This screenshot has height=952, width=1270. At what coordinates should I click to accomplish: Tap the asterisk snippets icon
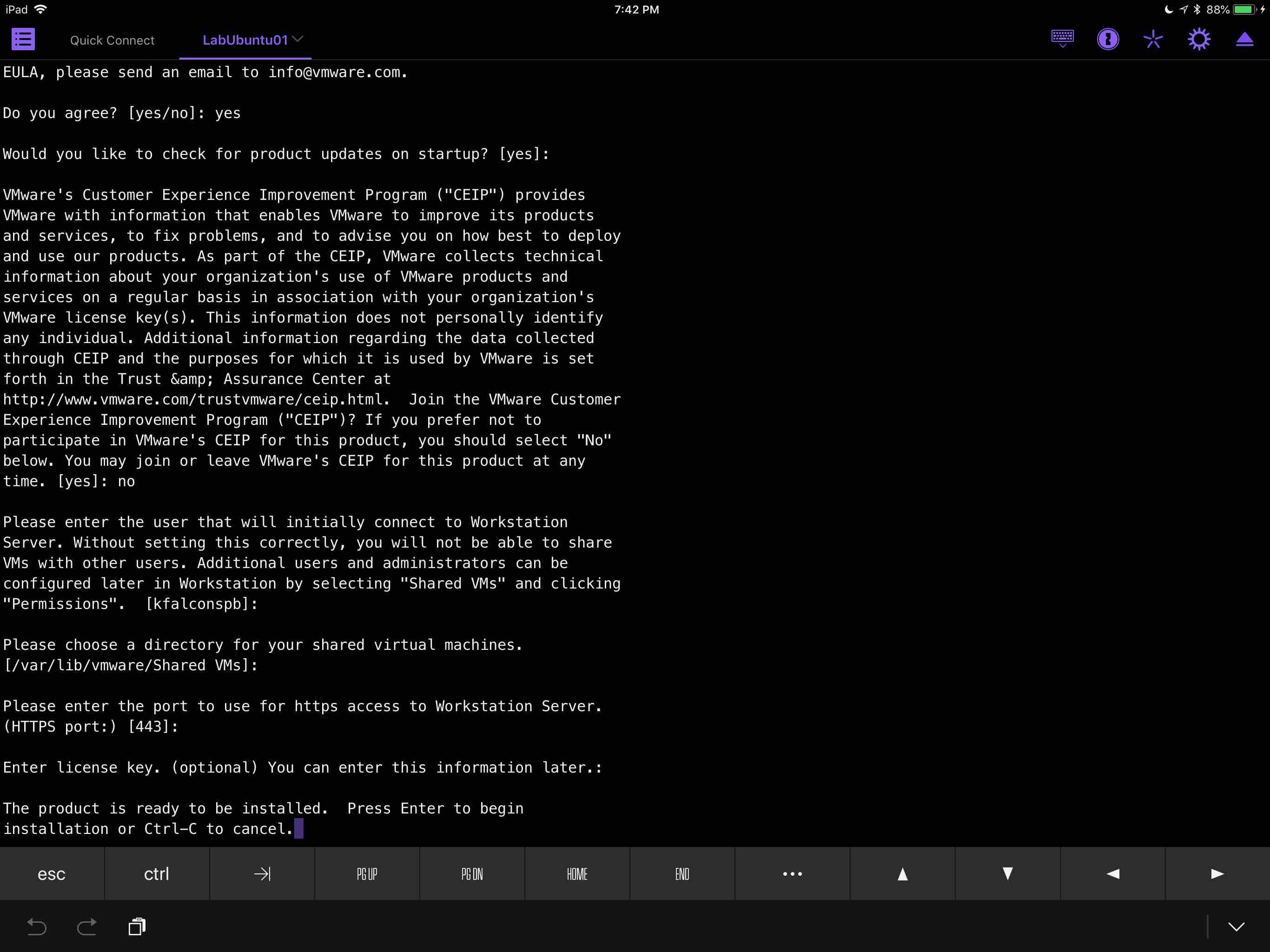1153,39
